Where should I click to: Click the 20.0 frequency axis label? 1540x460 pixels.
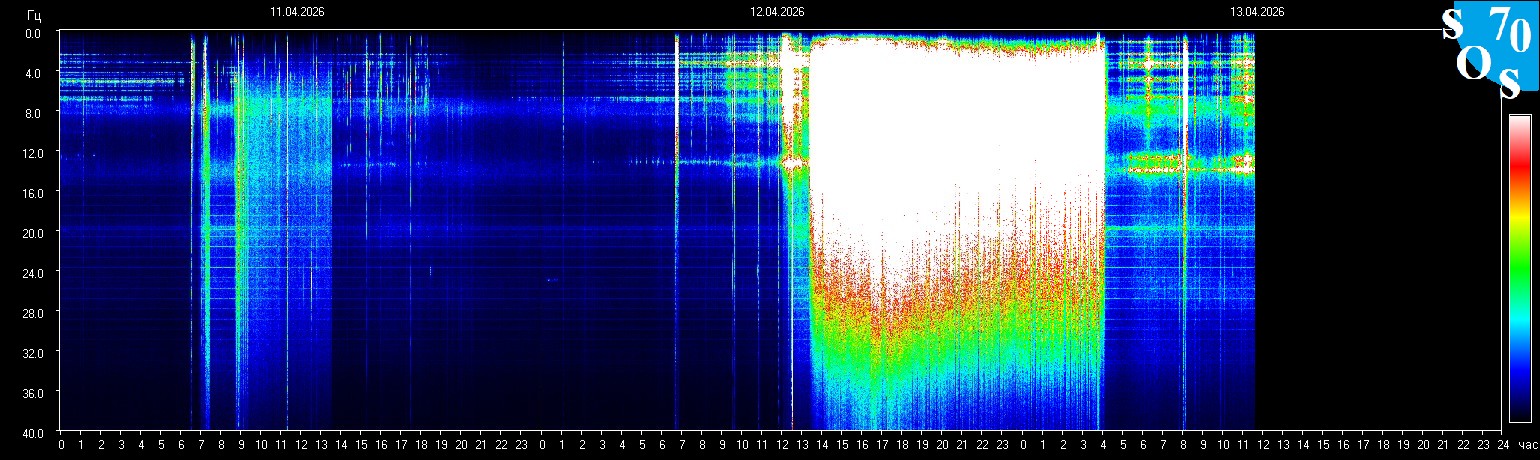click(x=33, y=232)
